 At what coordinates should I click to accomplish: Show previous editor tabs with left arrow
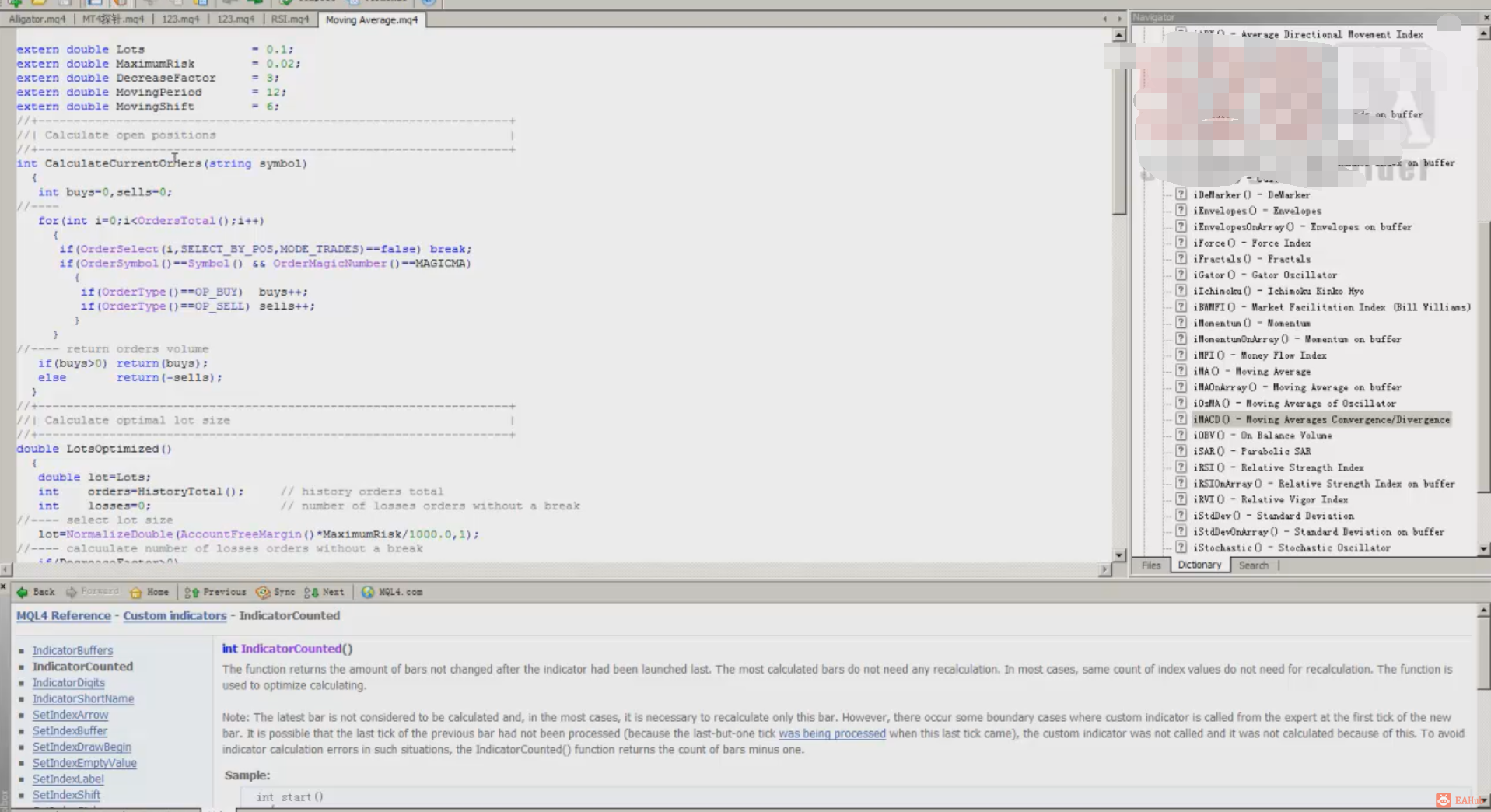click(x=1104, y=19)
